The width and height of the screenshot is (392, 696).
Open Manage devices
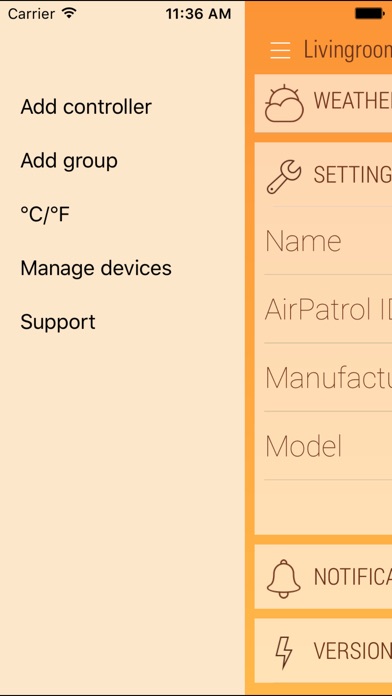click(96, 268)
